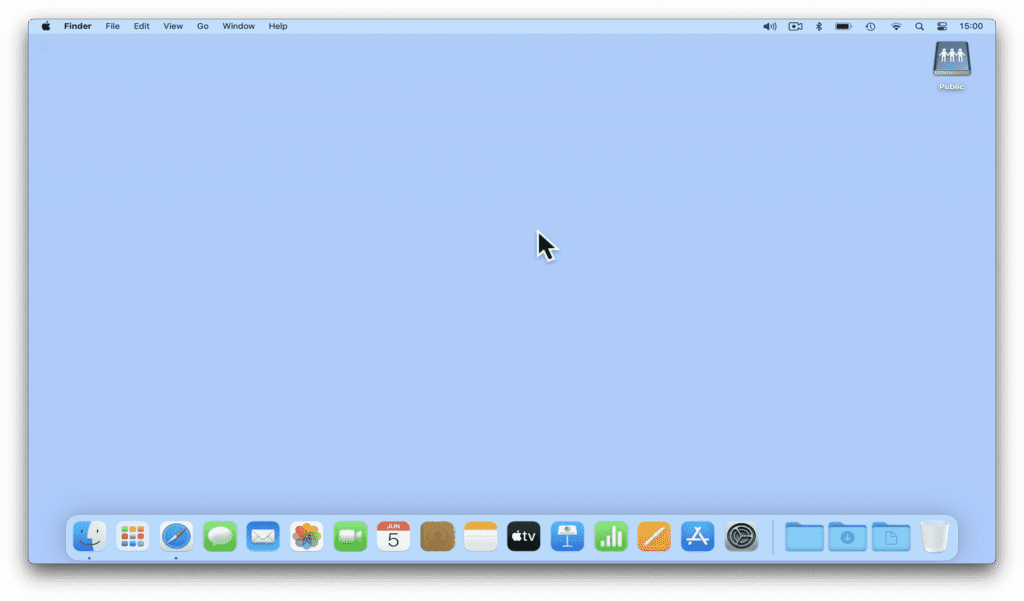Launch Safari from the Dock
The width and height of the screenshot is (1024, 601).
pyautogui.click(x=176, y=536)
